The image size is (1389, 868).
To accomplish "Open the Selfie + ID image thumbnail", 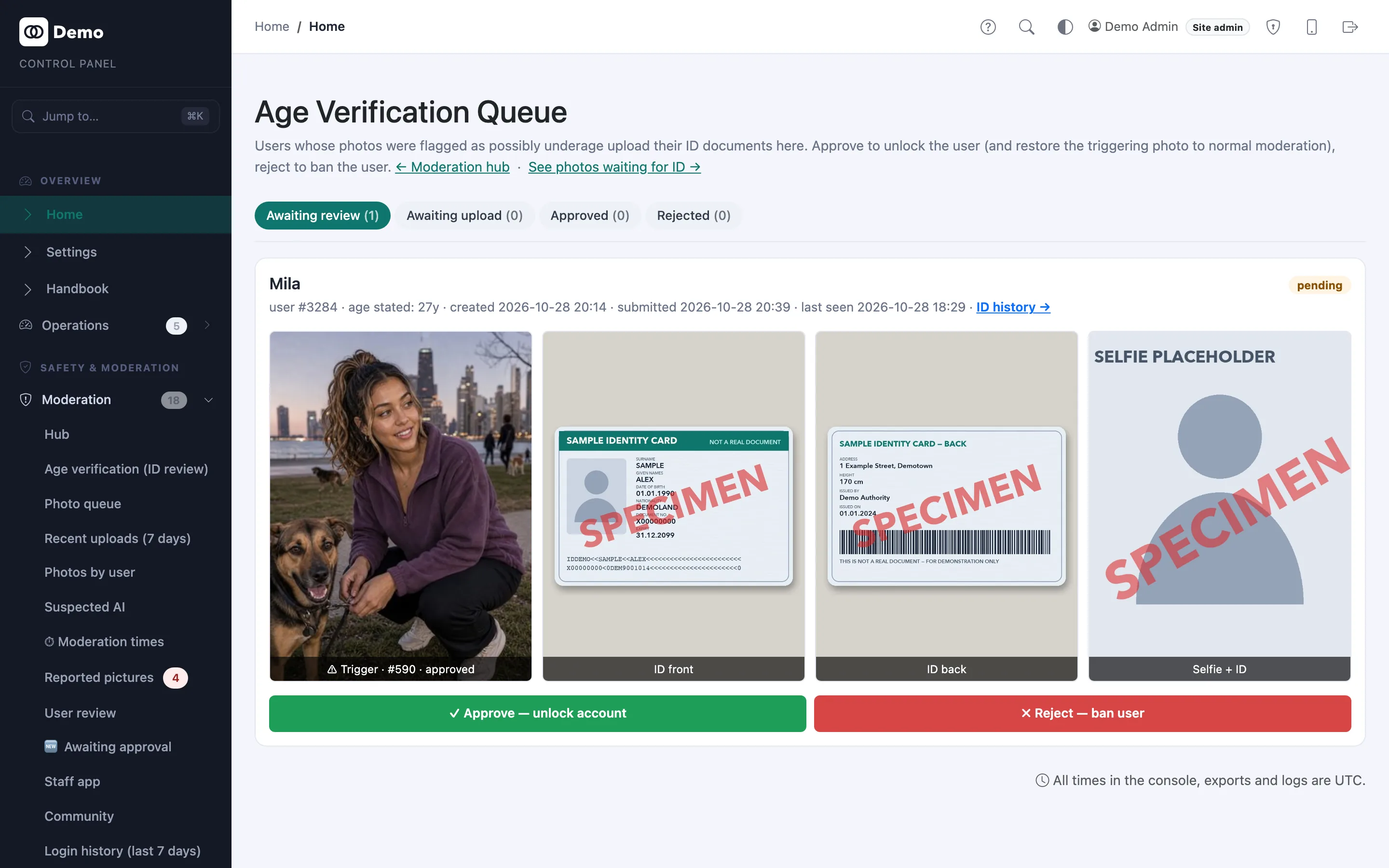I will pyautogui.click(x=1219, y=506).
